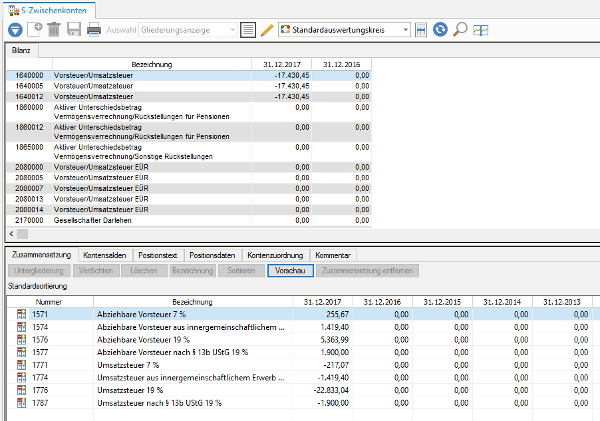Click the left arrow of the horizontal scrollbar
The image size is (600, 421).
tap(11, 233)
